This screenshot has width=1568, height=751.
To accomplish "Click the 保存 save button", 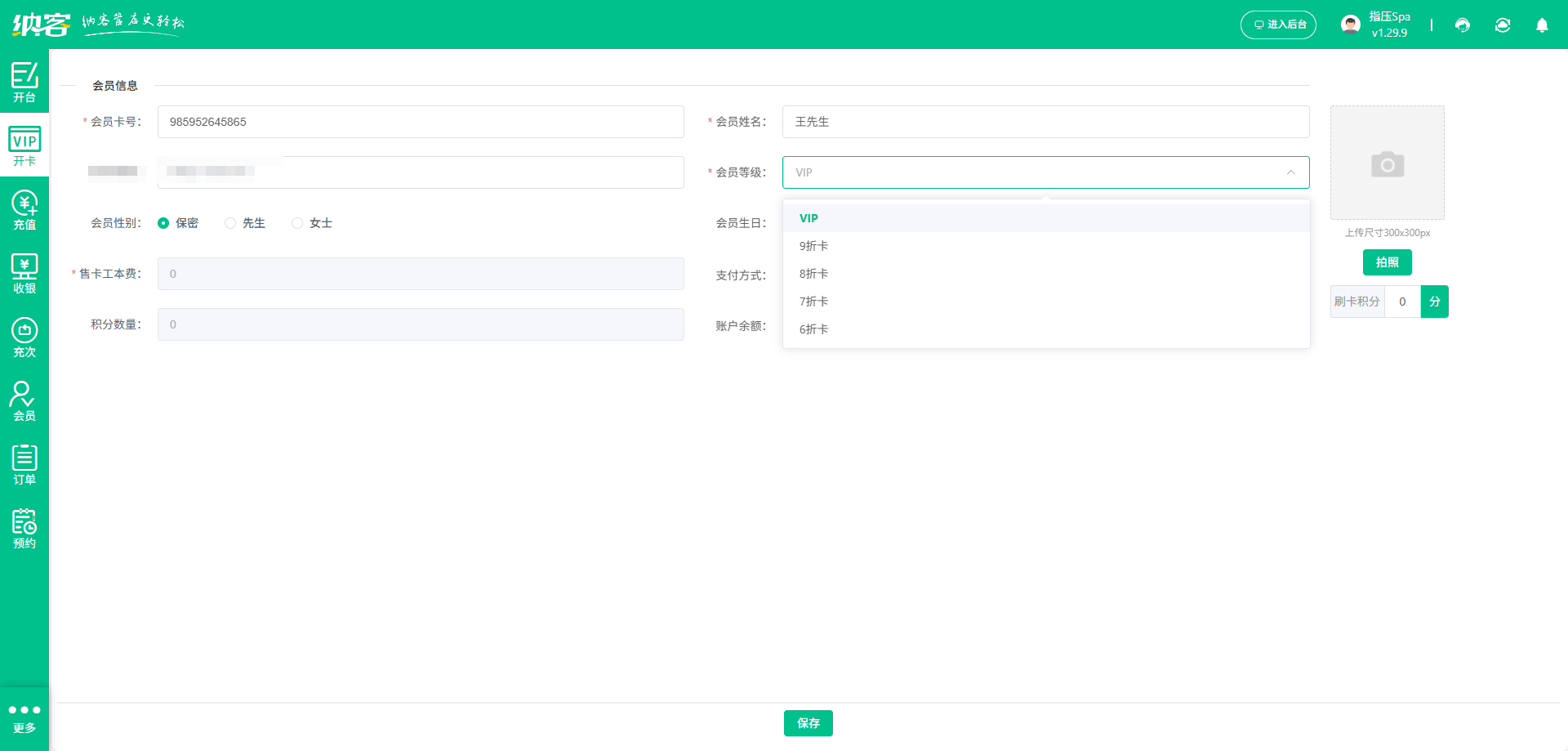I will [x=808, y=723].
